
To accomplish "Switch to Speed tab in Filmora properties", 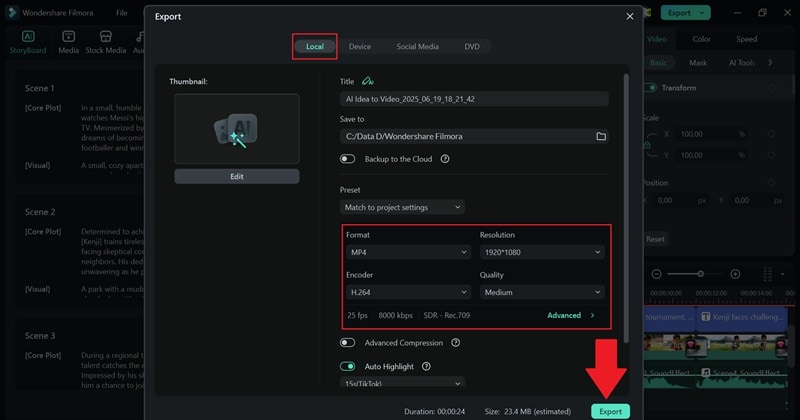I will tap(746, 39).
